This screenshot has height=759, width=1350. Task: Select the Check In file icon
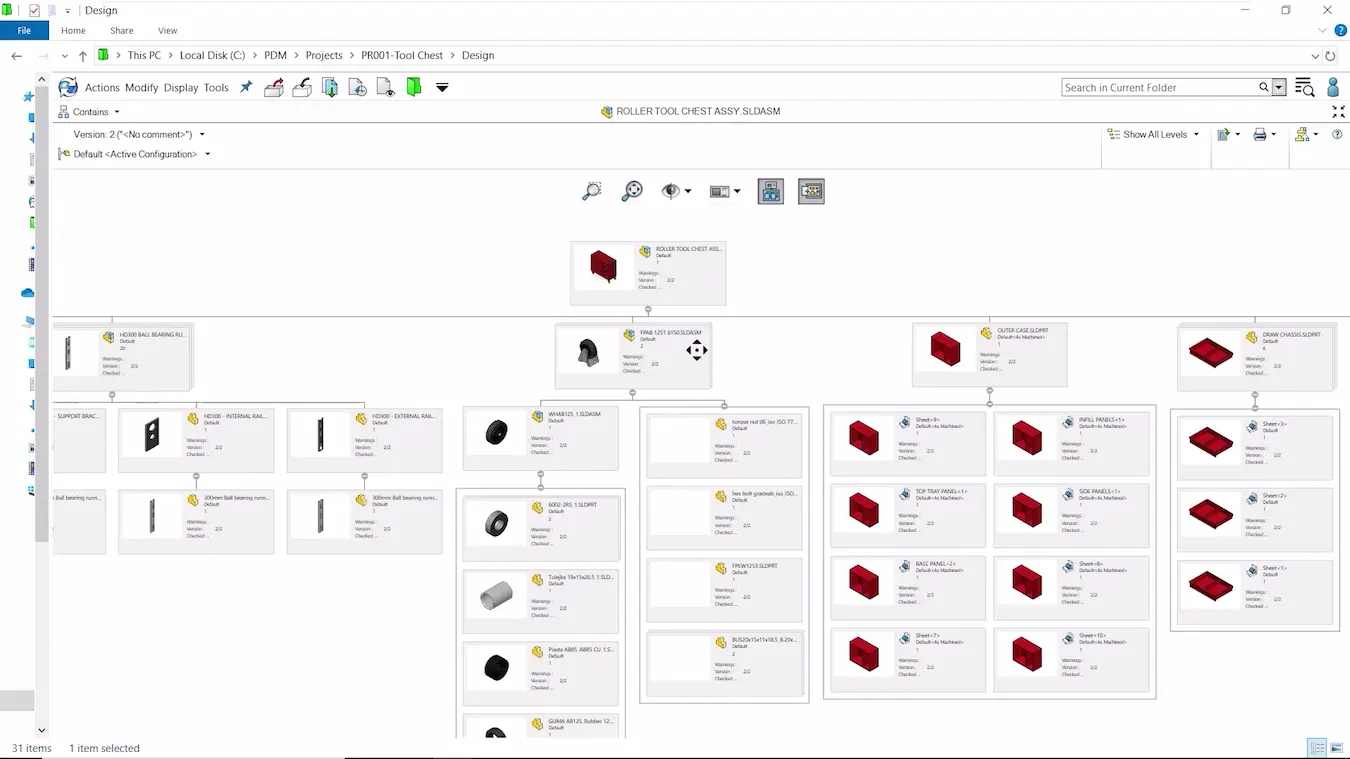point(301,88)
